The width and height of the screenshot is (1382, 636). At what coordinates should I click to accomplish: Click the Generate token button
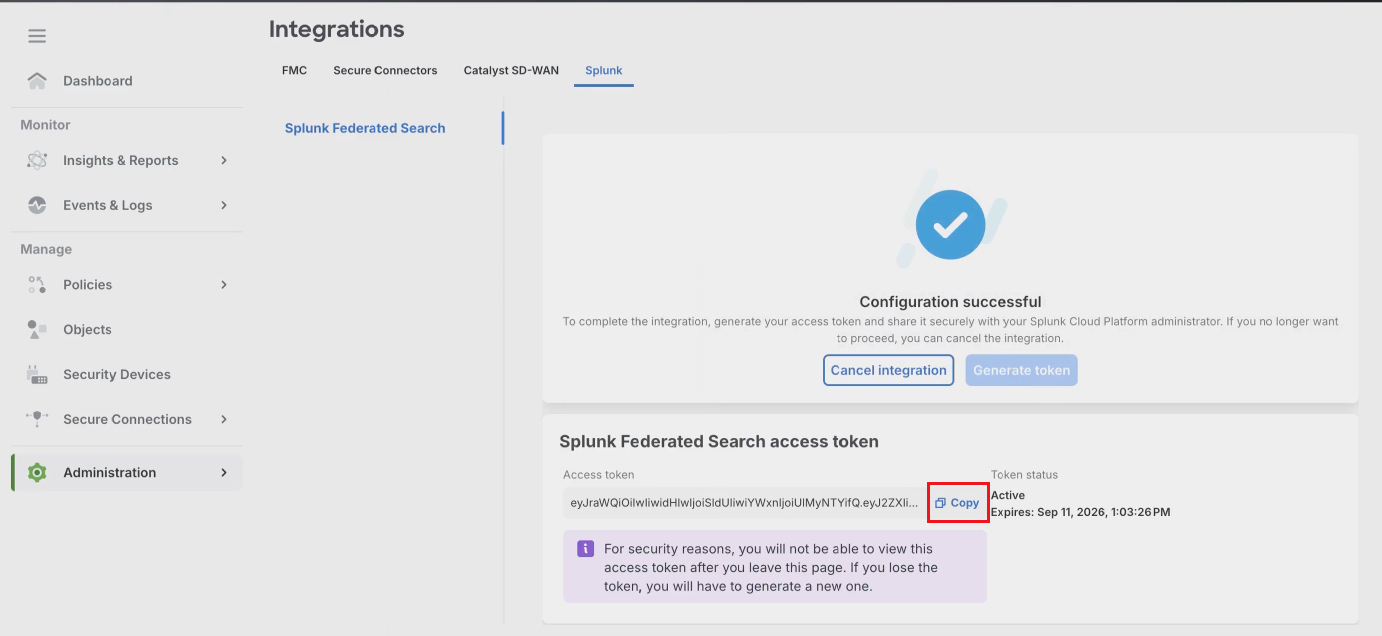1021,370
